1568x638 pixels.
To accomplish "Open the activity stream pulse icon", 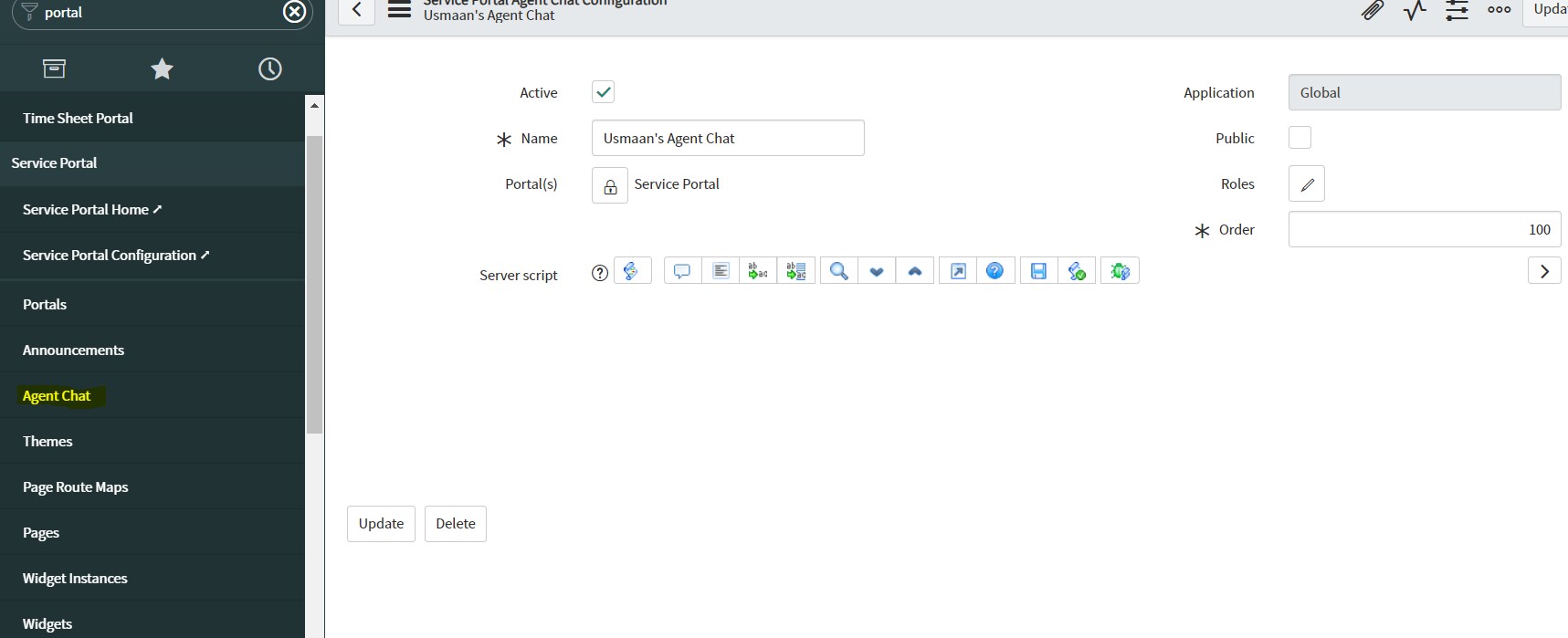I will point(1415,10).
